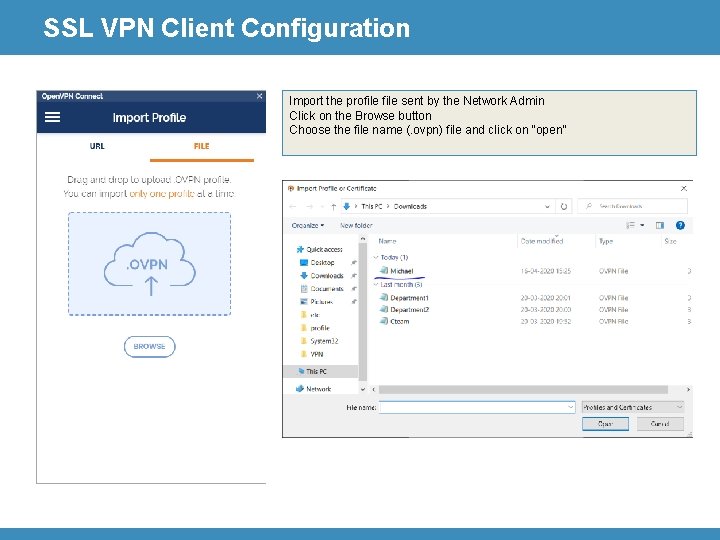
Task: Open the Profiles and Certificates filter dropdown
Action: pos(633,407)
